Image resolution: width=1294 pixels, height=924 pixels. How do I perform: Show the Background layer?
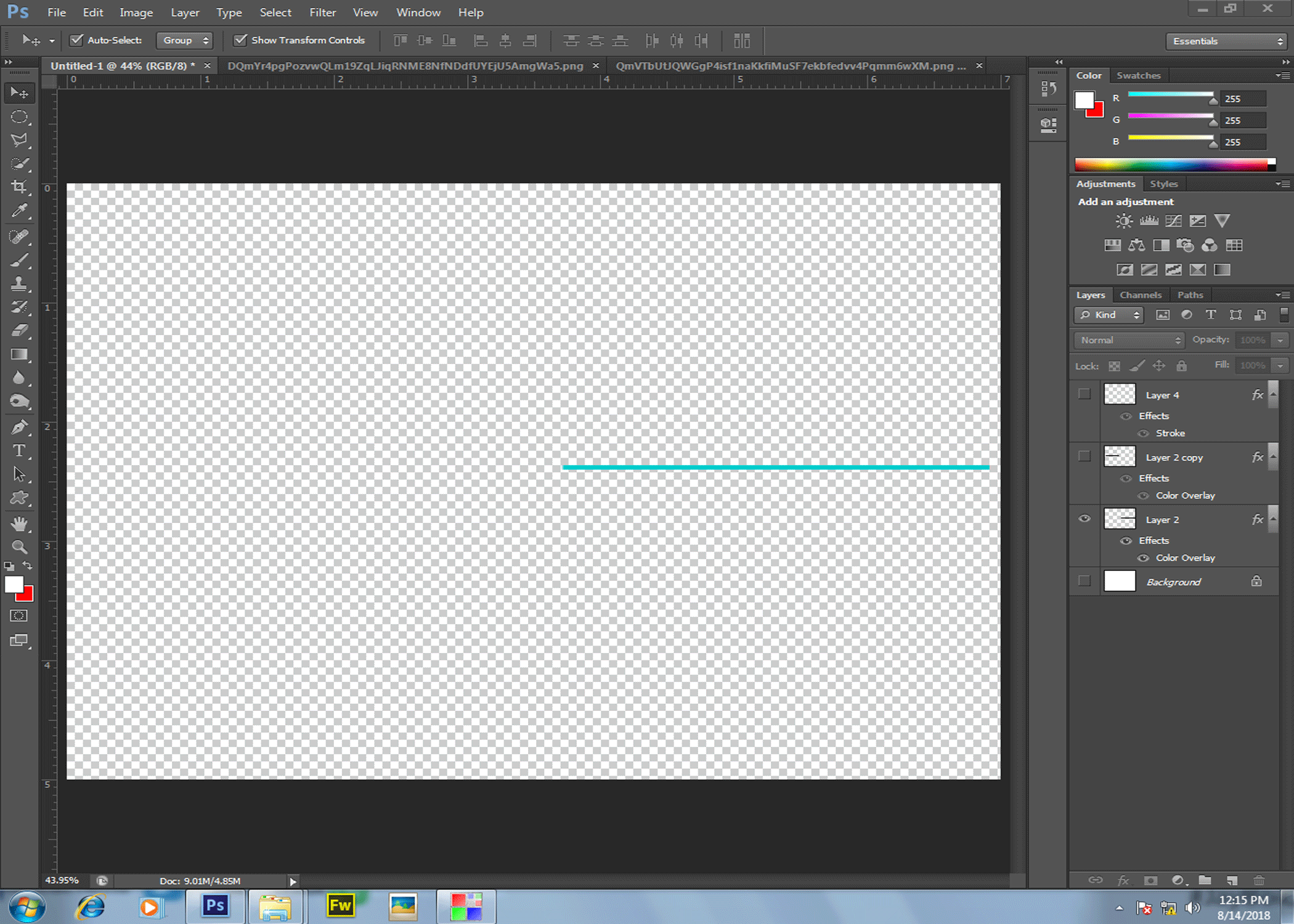(x=1084, y=581)
